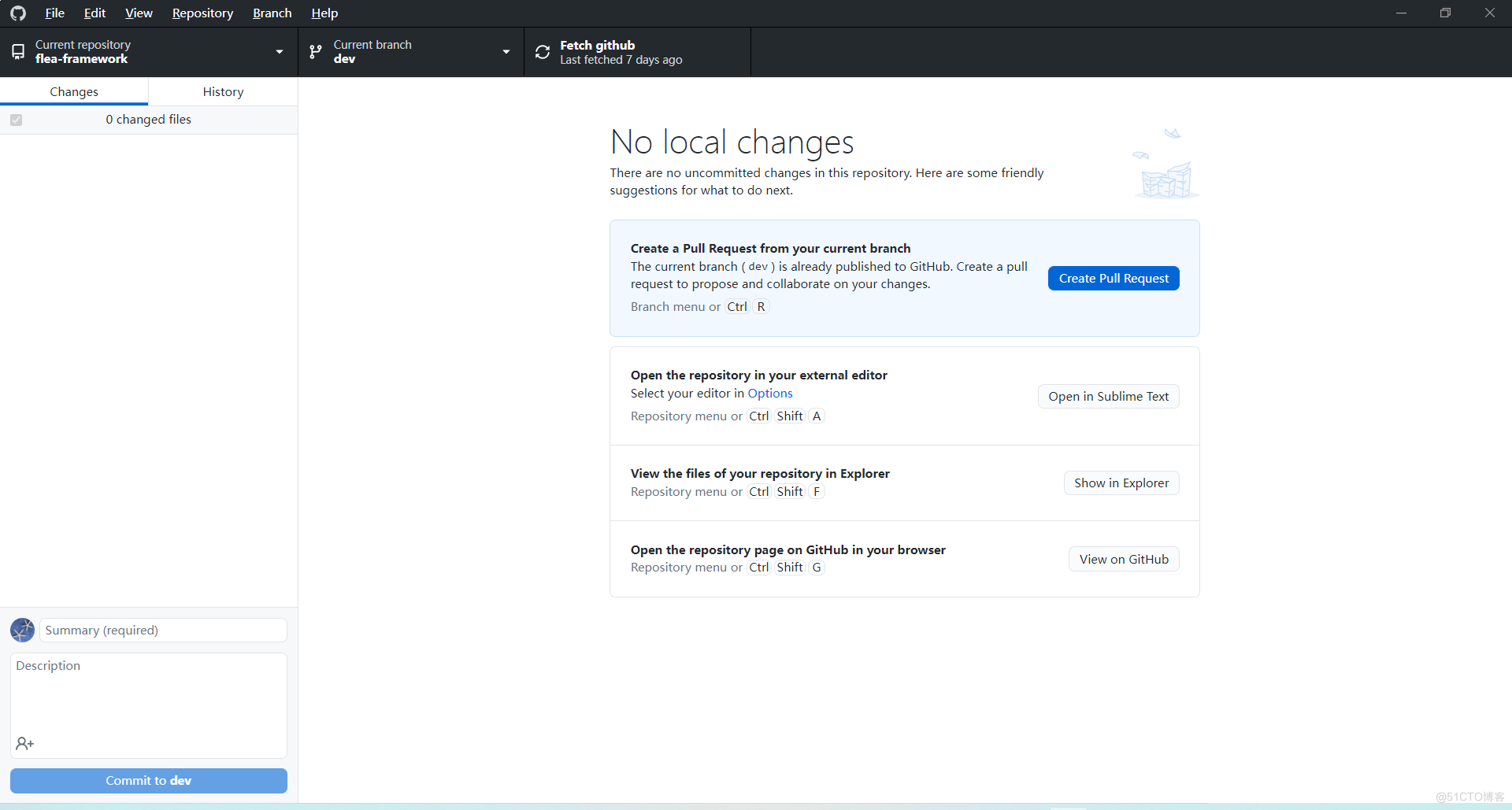Click the sync arrows icon for Fetch github
The width and height of the screenshot is (1512, 810).
(543, 52)
